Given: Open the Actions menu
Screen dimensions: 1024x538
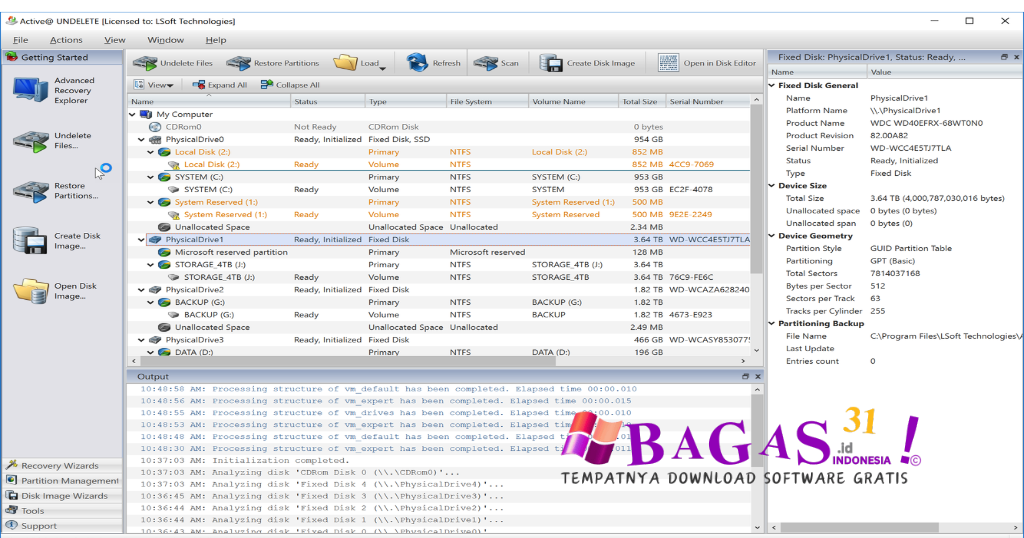Looking at the screenshot, I should (x=66, y=40).
